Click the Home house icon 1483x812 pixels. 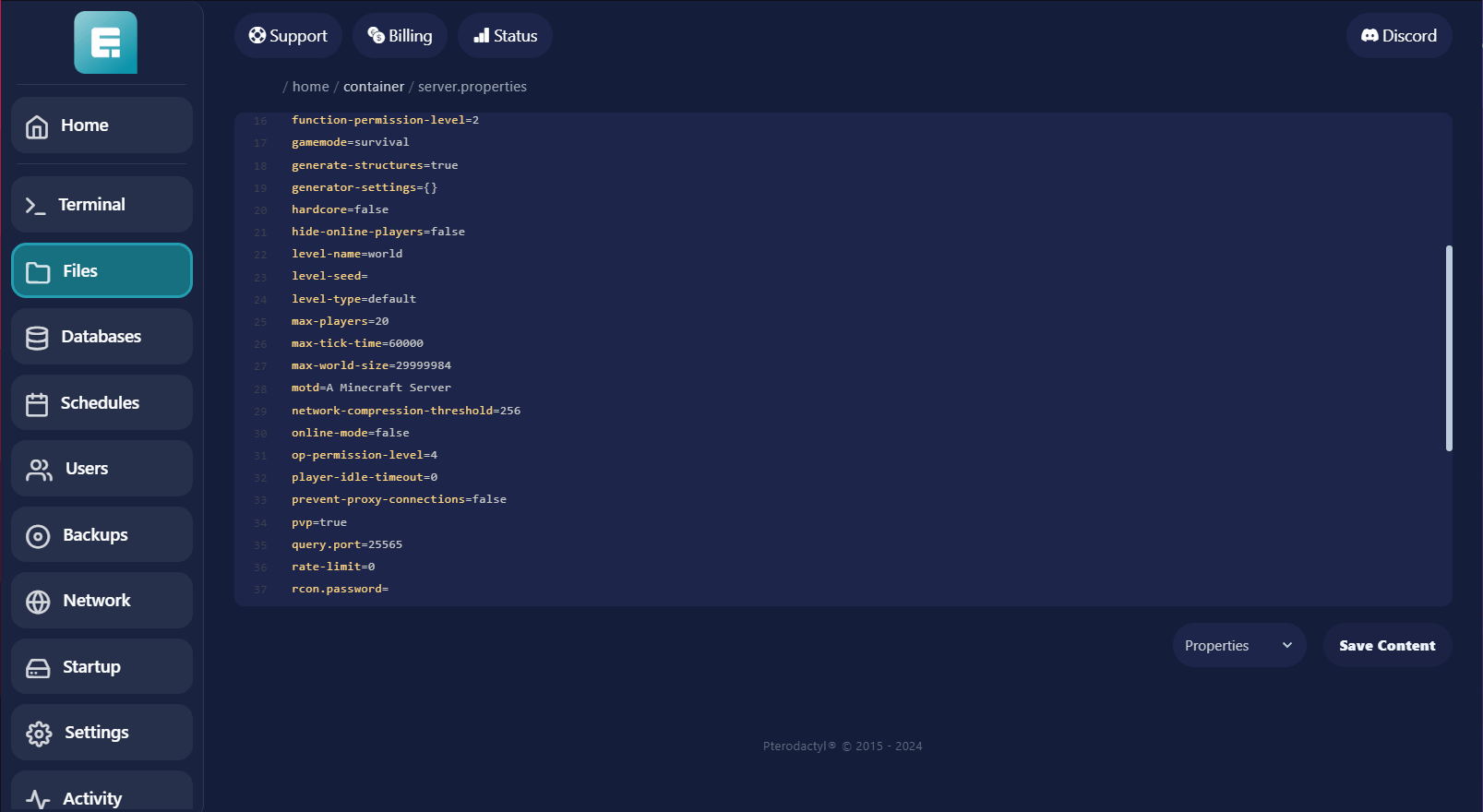37,126
